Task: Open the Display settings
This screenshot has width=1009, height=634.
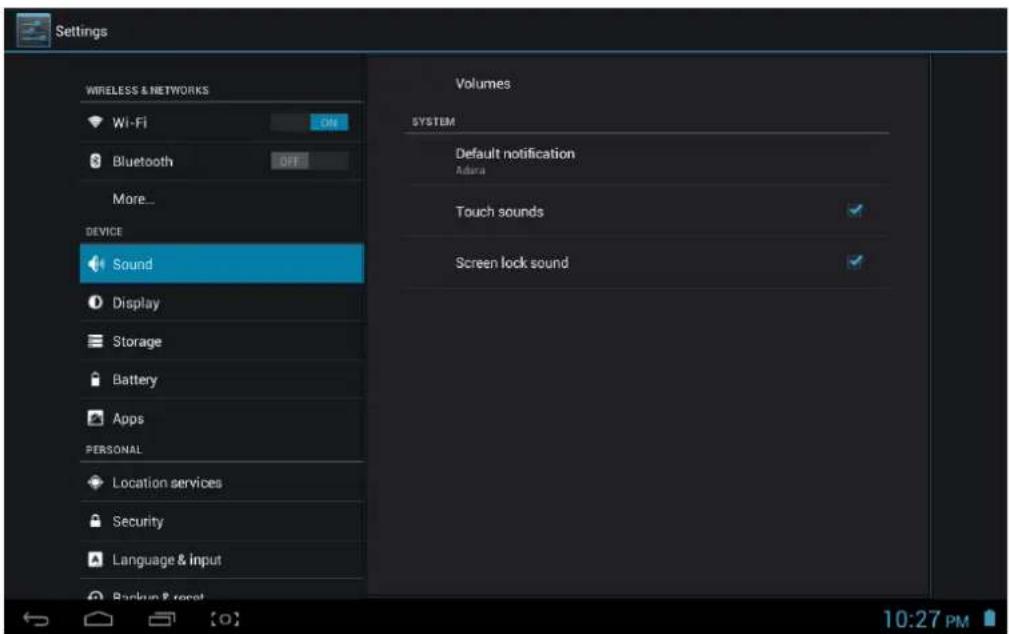Action: (x=222, y=303)
